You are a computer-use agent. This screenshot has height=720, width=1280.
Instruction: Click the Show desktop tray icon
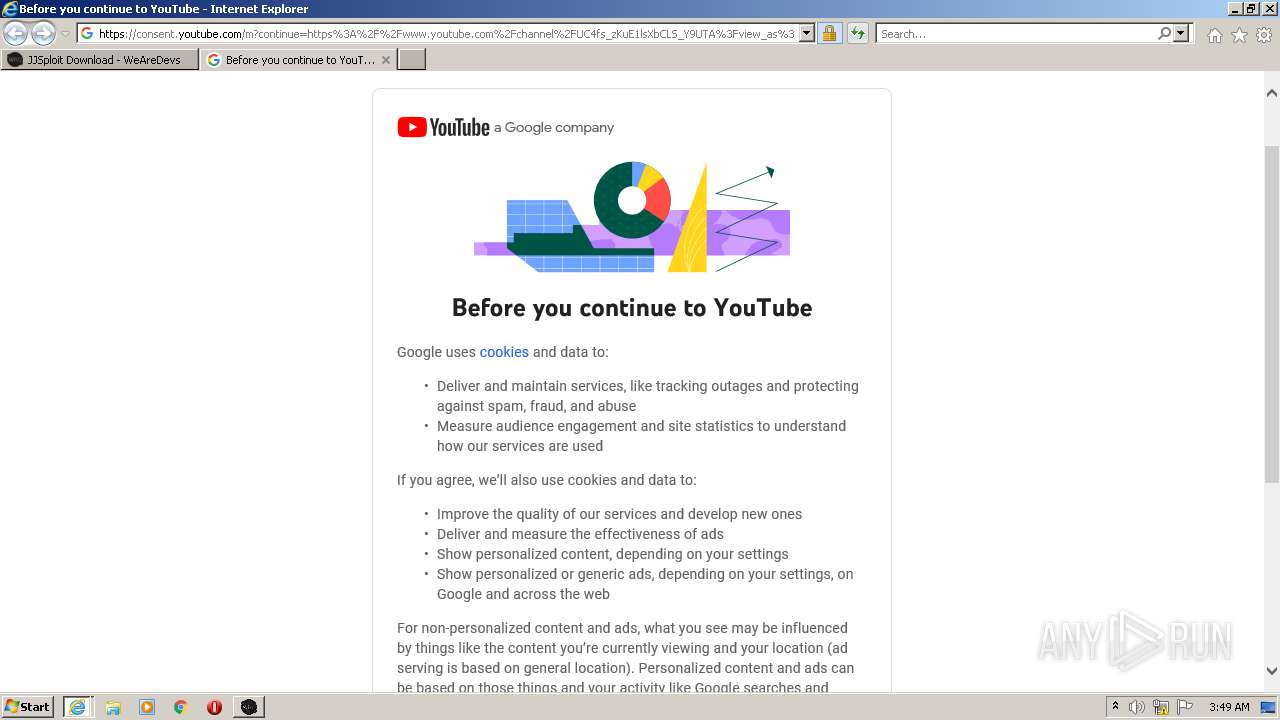(x=1269, y=707)
